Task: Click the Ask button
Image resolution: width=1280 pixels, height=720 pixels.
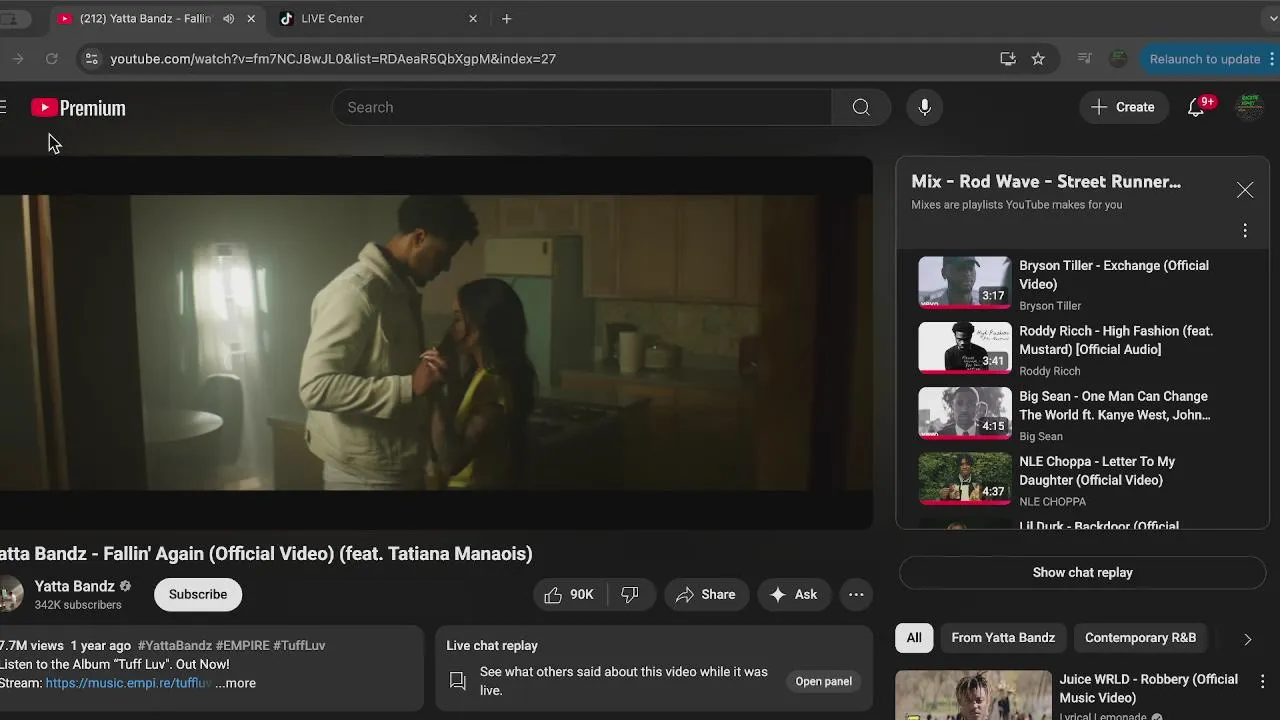Action: (x=793, y=594)
